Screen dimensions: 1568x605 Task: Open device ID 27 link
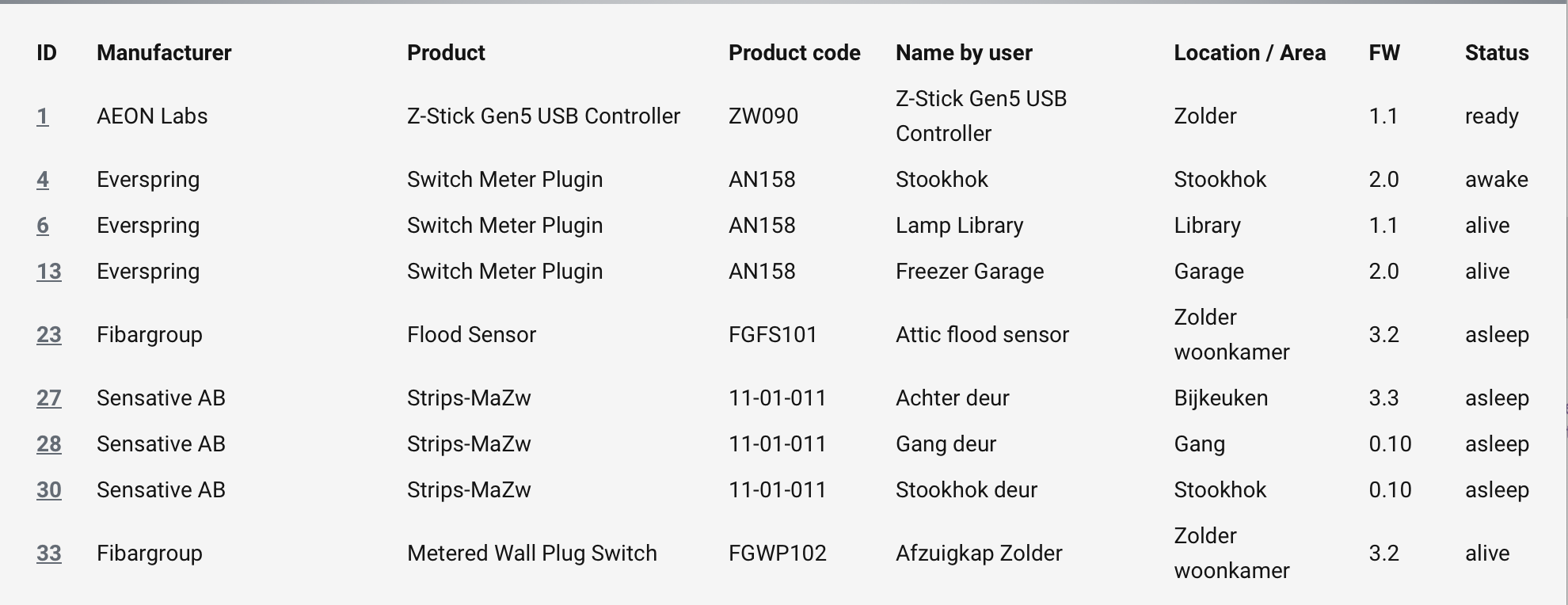pos(48,398)
